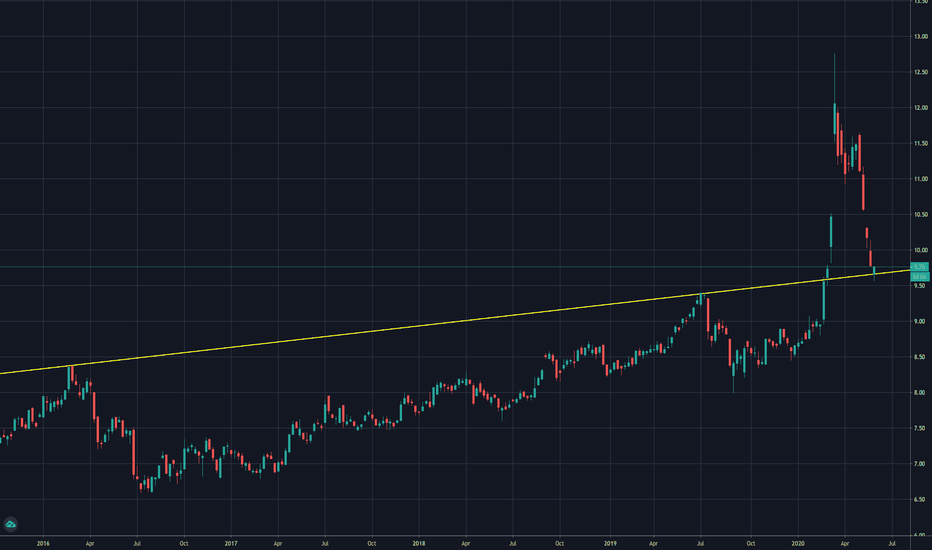Click the 2019 label on the time axis
The width and height of the screenshot is (932, 550).
[x=610, y=543]
